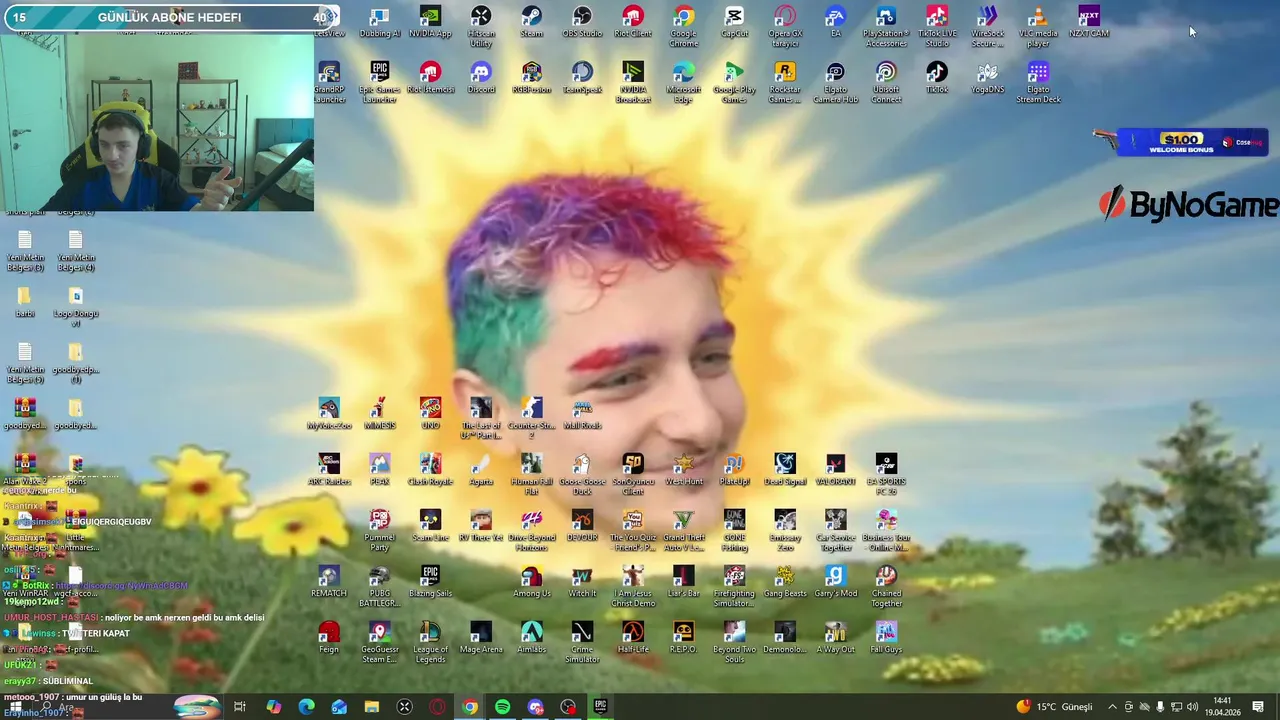The width and height of the screenshot is (1280, 720).
Task: Open the TikTok desktop shortcut
Action: point(937,78)
